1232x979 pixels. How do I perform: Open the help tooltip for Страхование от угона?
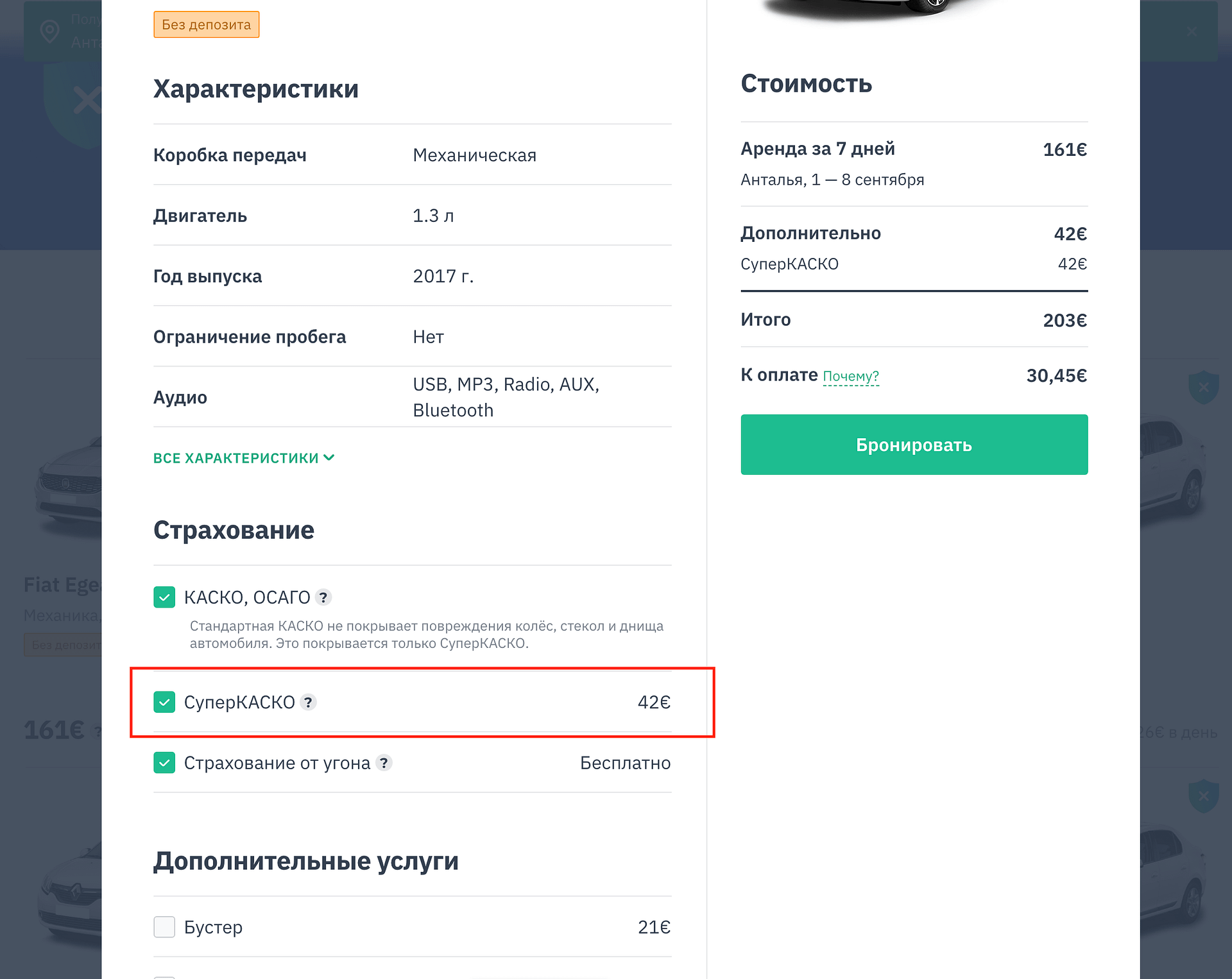[x=384, y=763]
